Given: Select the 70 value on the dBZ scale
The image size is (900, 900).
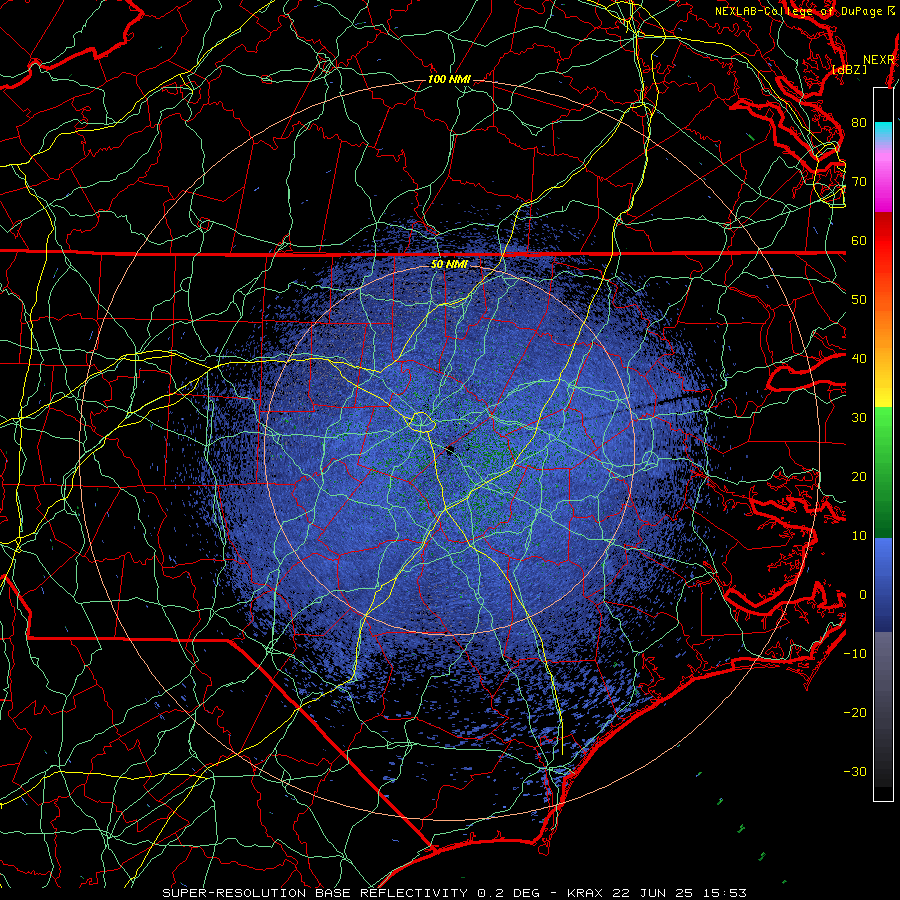Looking at the screenshot, I should 859,182.
